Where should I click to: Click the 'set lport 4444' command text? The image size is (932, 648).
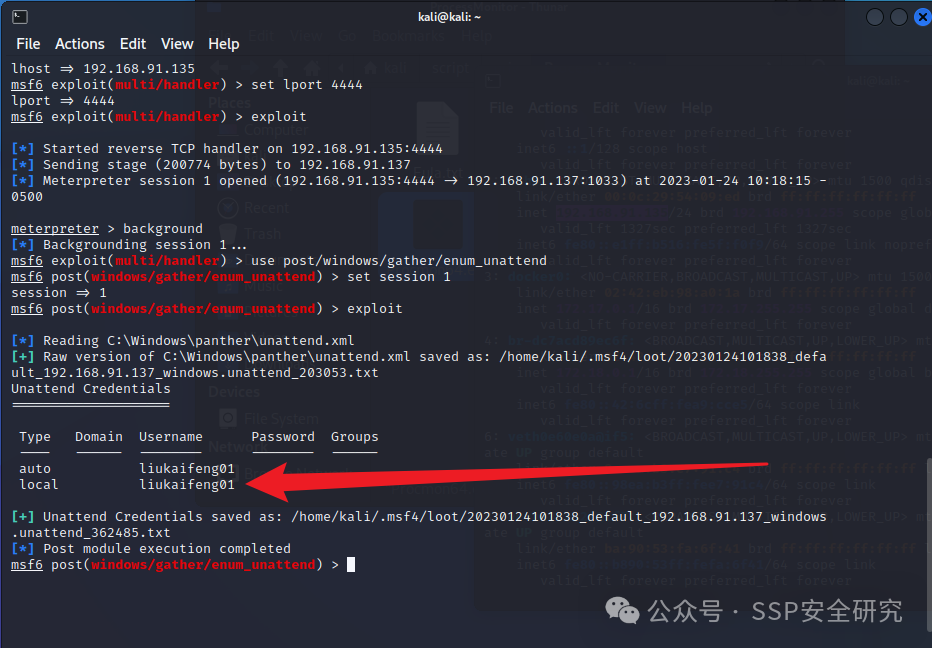[x=307, y=84]
